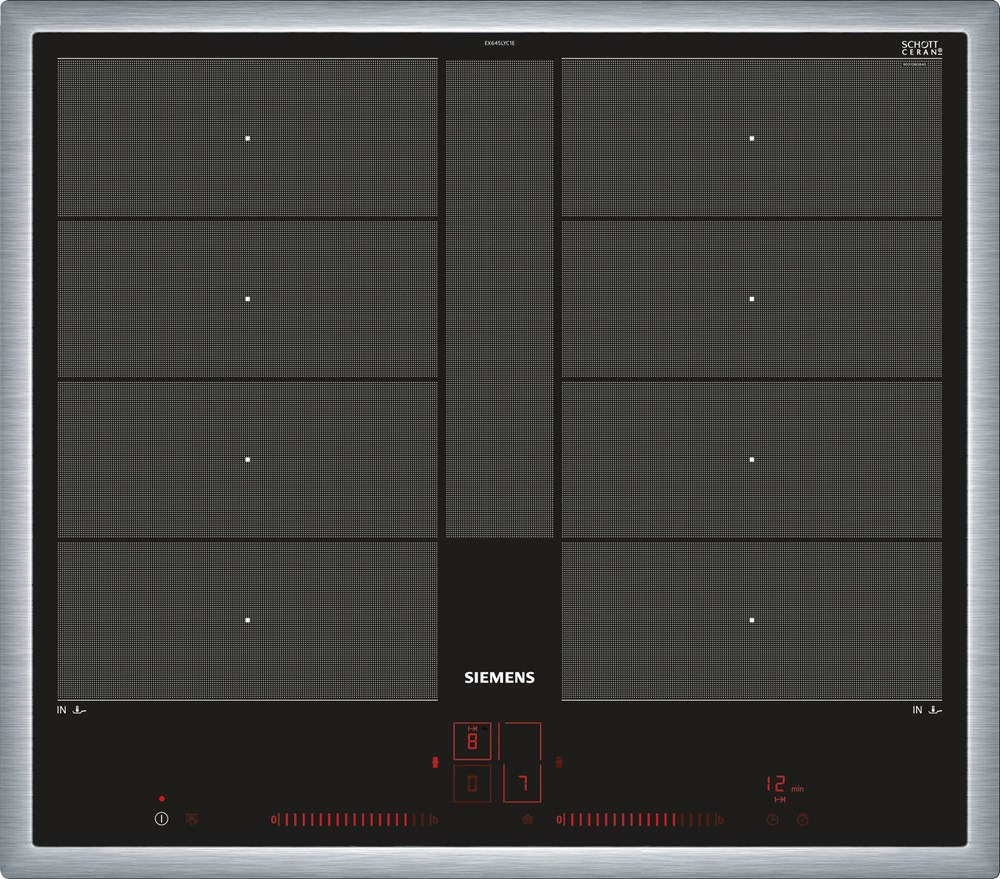1000x879 pixels.
Task: Tap the '0' at right slider start
Action: (559, 820)
